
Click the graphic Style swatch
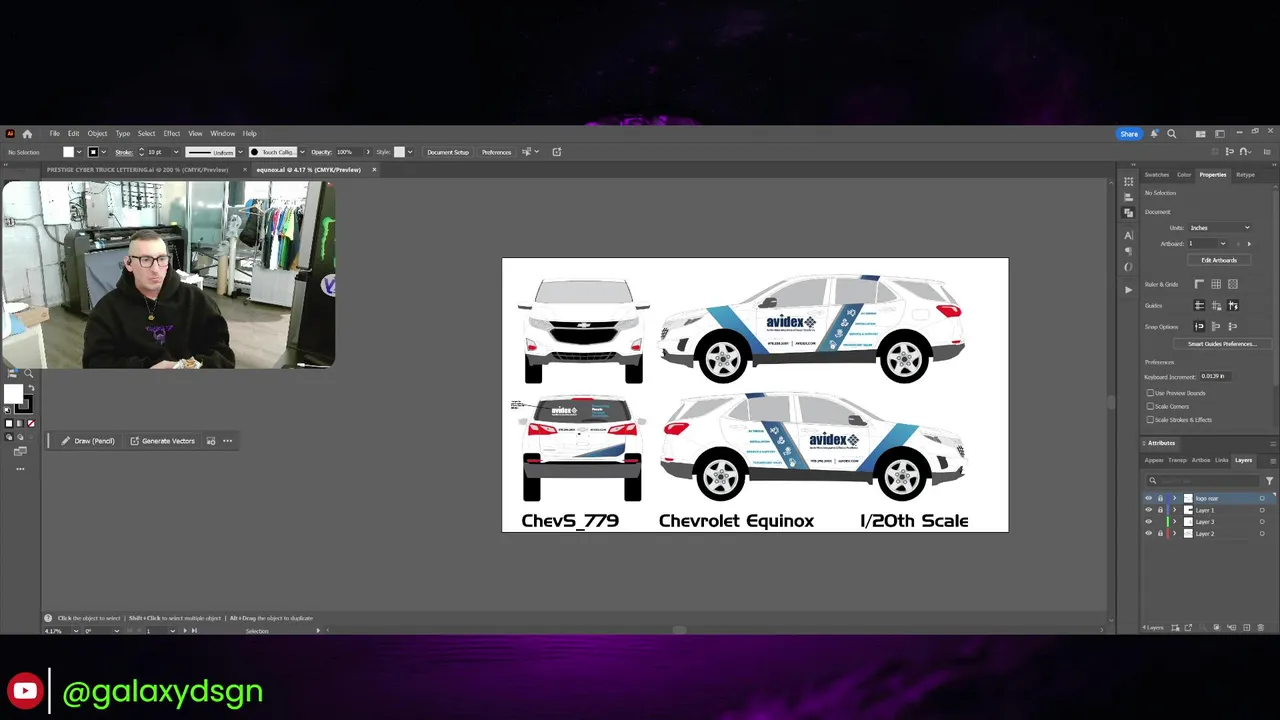[x=399, y=152]
